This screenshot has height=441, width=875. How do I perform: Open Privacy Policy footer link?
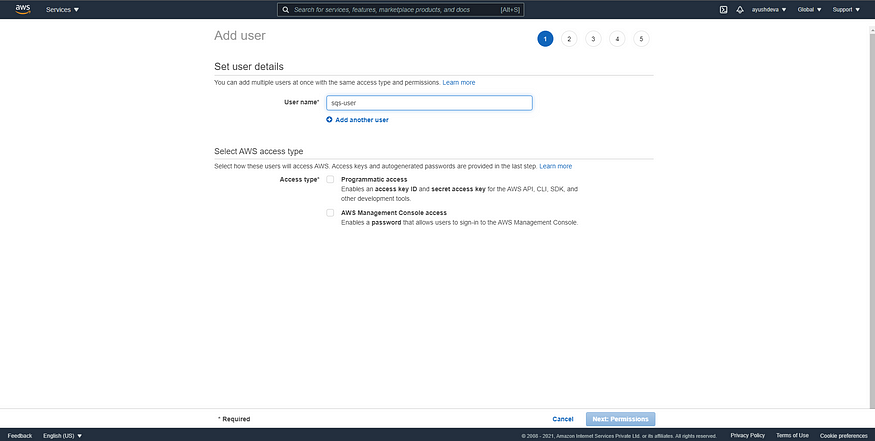coord(747,435)
